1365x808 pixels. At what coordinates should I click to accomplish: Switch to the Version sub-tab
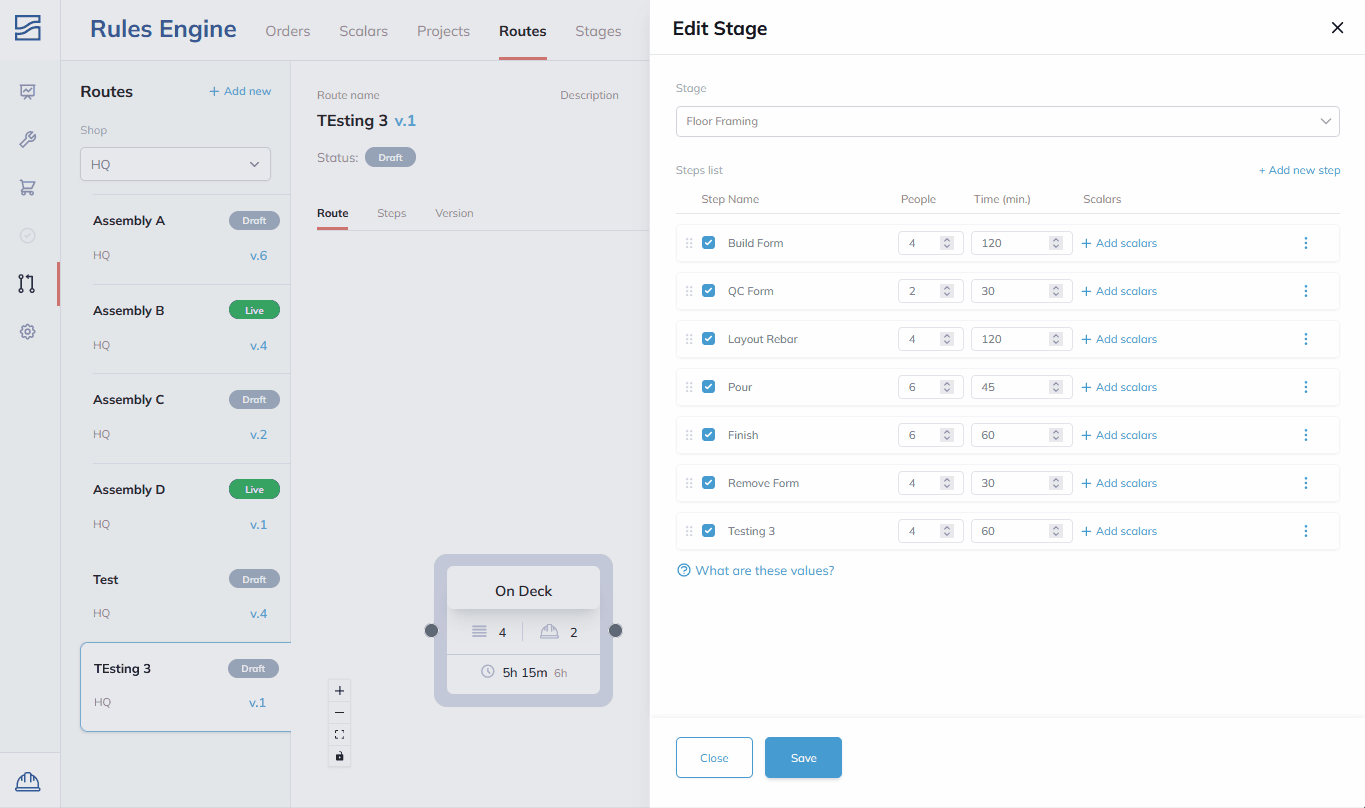pos(454,213)
